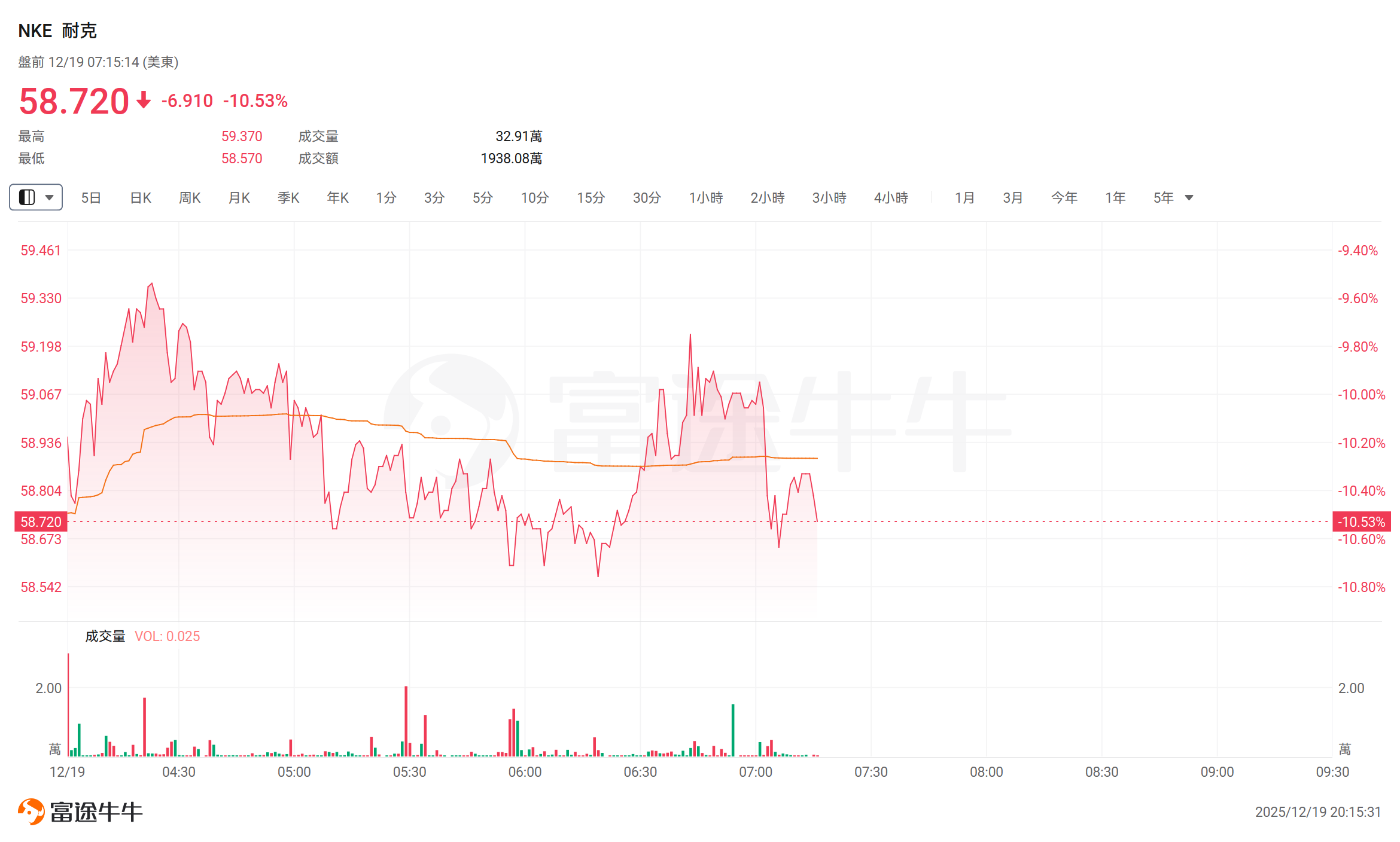Click the Futu bull logo icon
The height and width of the screenshot is (842, 1400).
click(31, 811)
